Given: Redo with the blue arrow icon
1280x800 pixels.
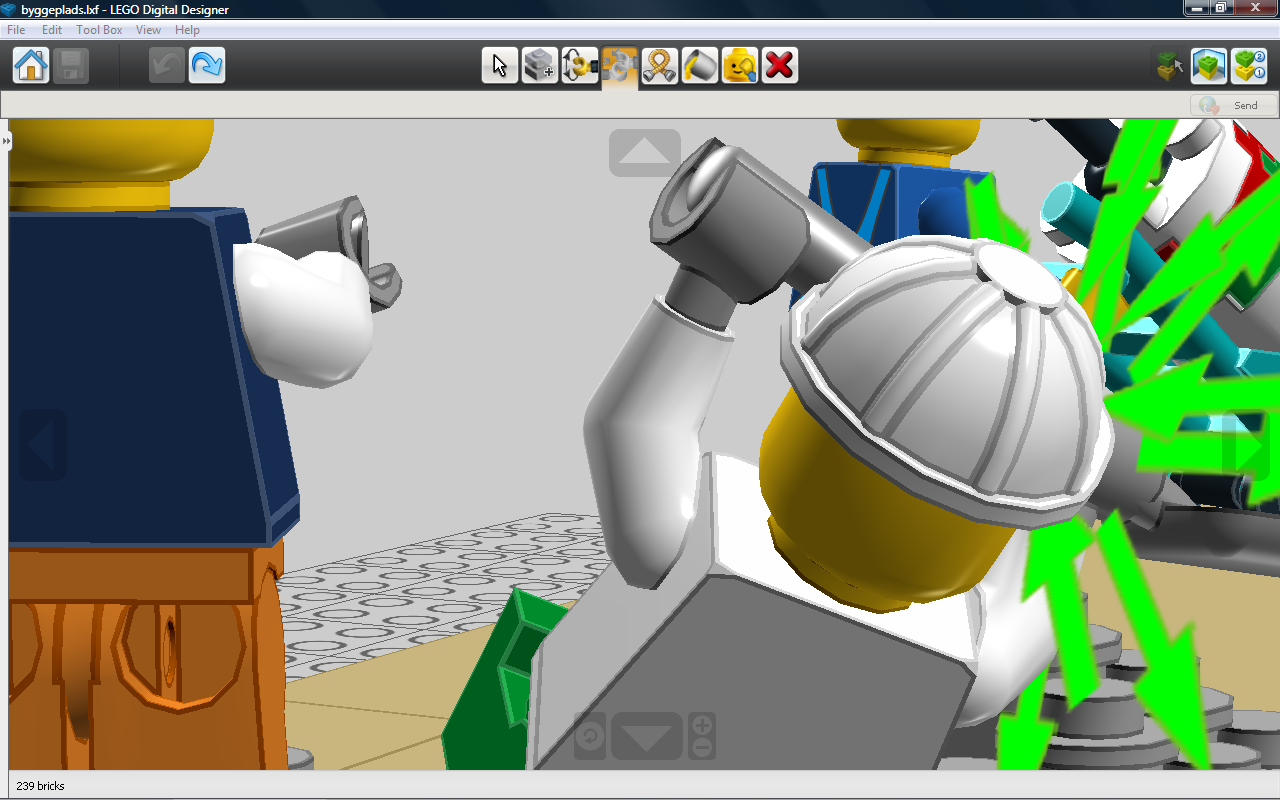Looking at the screenshot, I should tap(207, 66).
